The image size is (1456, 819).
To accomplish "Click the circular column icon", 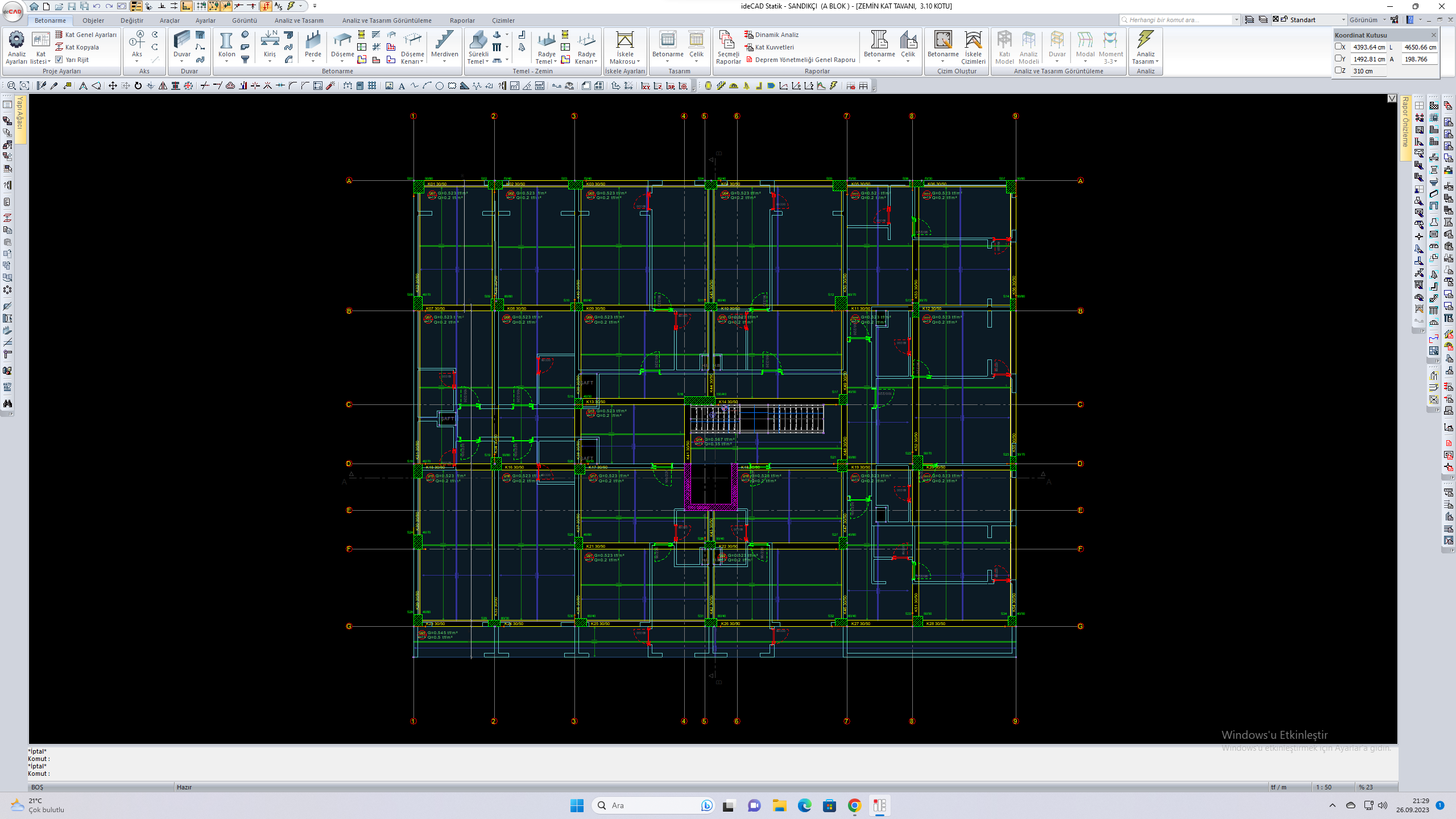I will coord(245,35).
